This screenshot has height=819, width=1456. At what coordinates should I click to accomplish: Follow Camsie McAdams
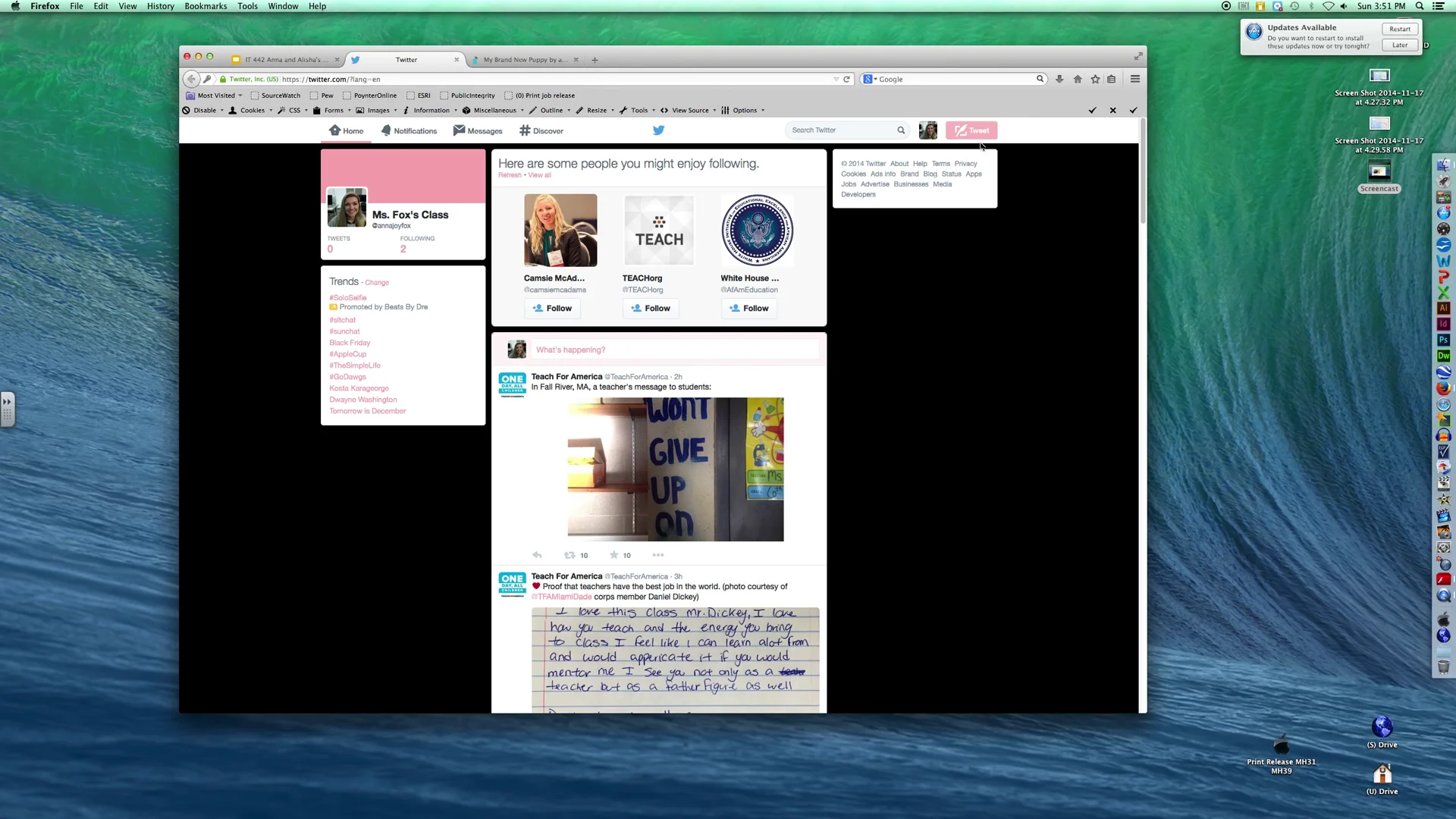tap(552, 309)
